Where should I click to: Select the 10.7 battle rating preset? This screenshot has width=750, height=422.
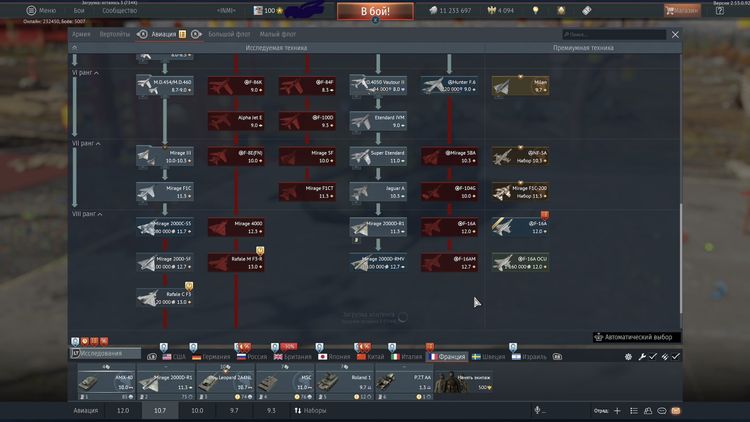click(158, 410)
